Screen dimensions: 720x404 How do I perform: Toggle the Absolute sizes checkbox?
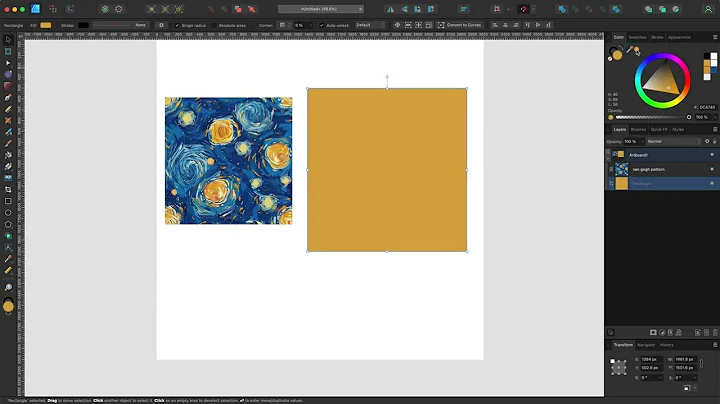214,25
